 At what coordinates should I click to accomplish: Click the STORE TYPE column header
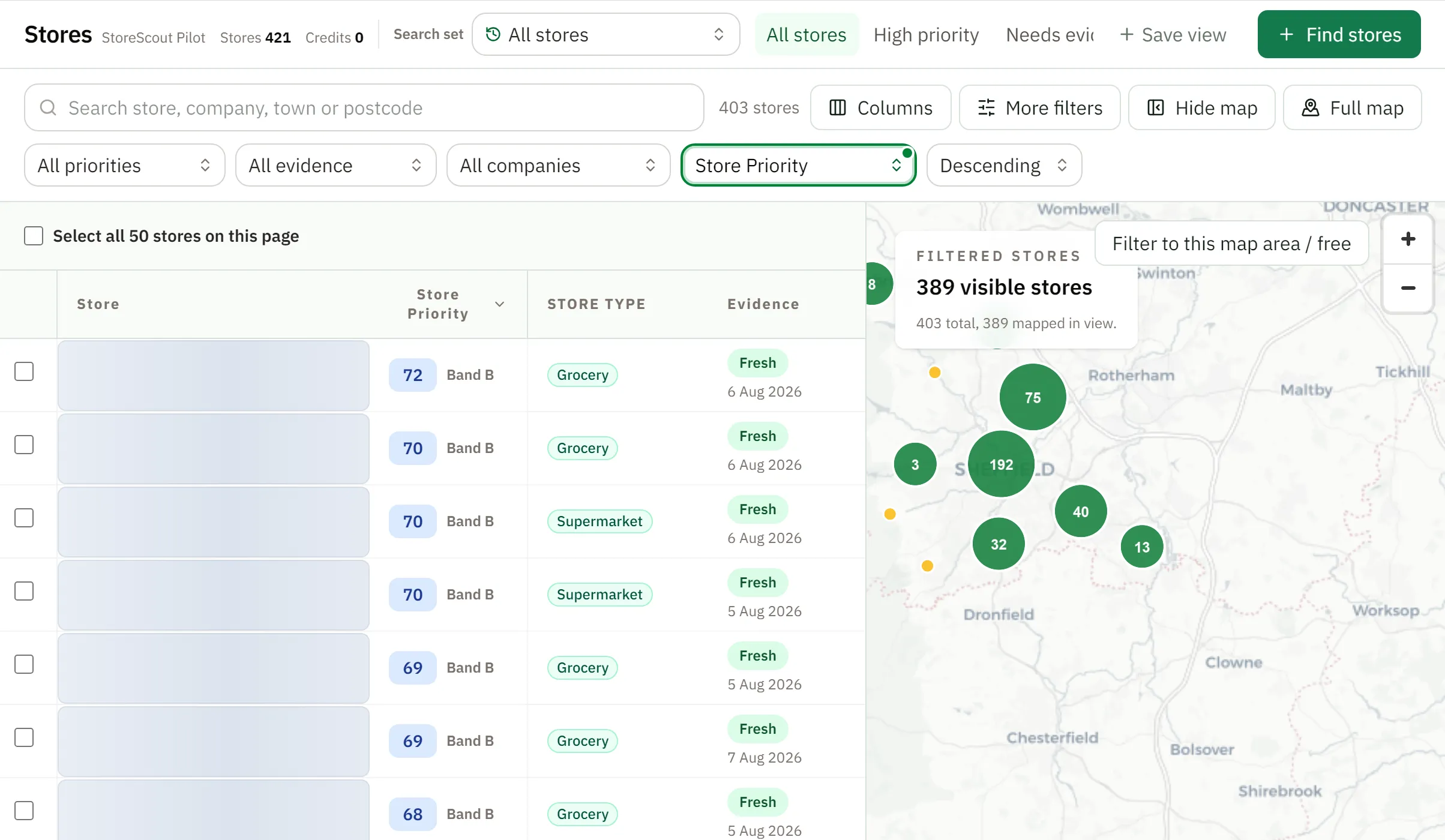(596, 304)
